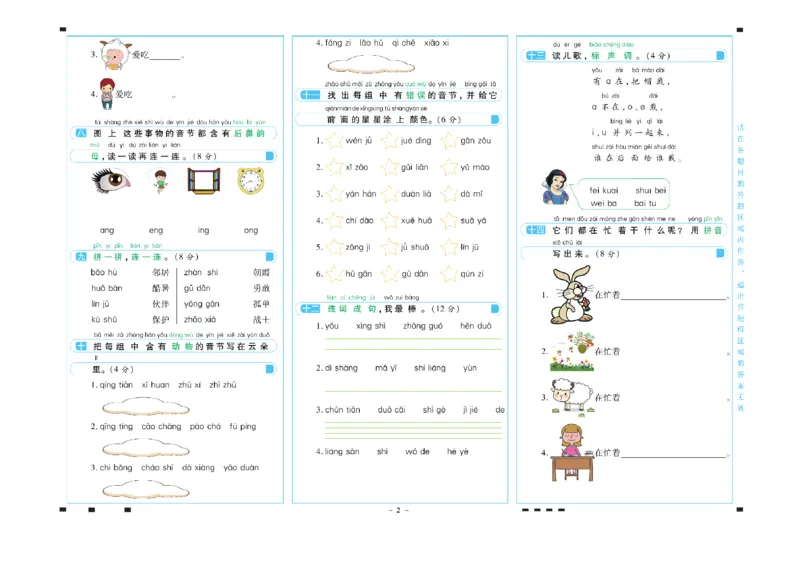The image size is (800, 566).
Task: Click the star before gǎn zǒu
Action: 449,140
